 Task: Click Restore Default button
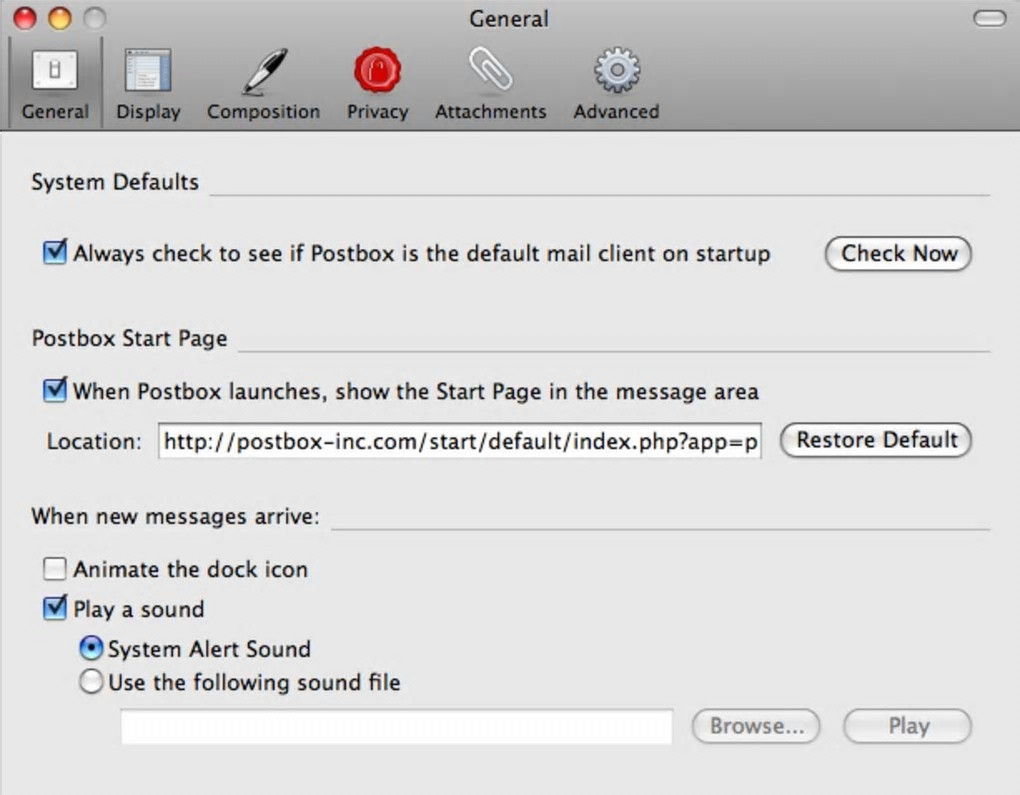point(876,440)
